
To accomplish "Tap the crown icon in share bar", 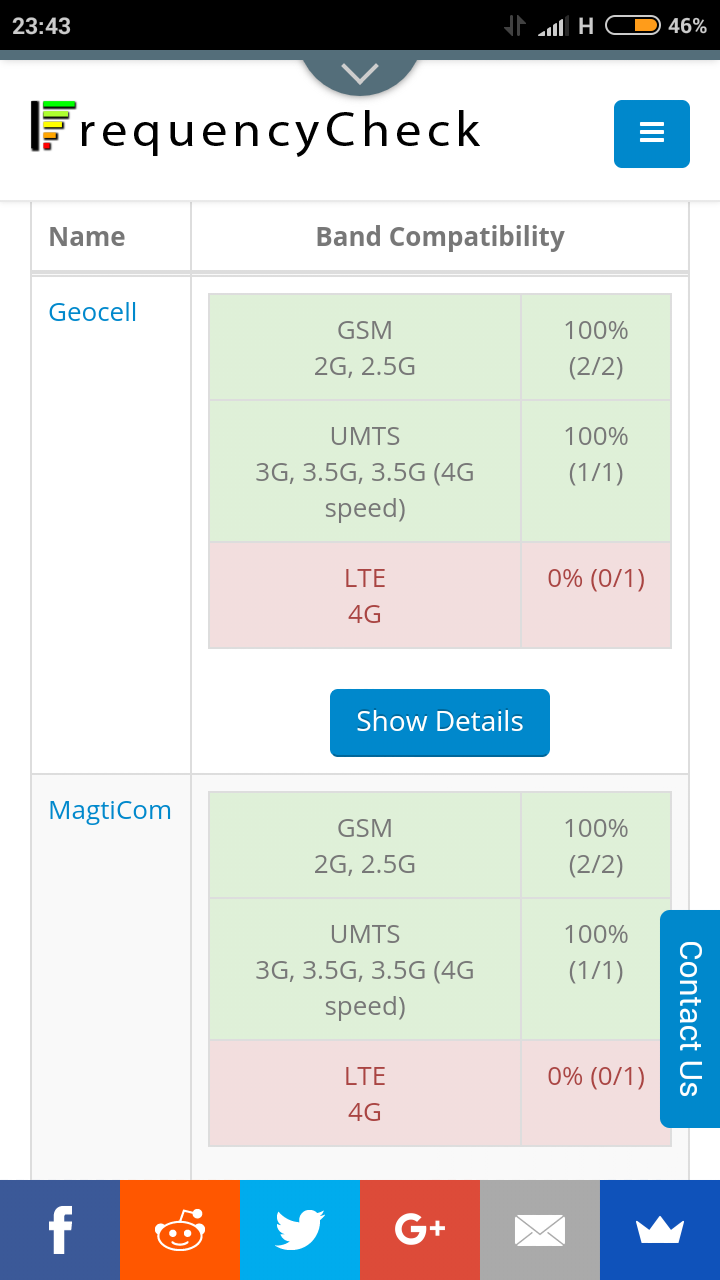I will pos(660,1229).
